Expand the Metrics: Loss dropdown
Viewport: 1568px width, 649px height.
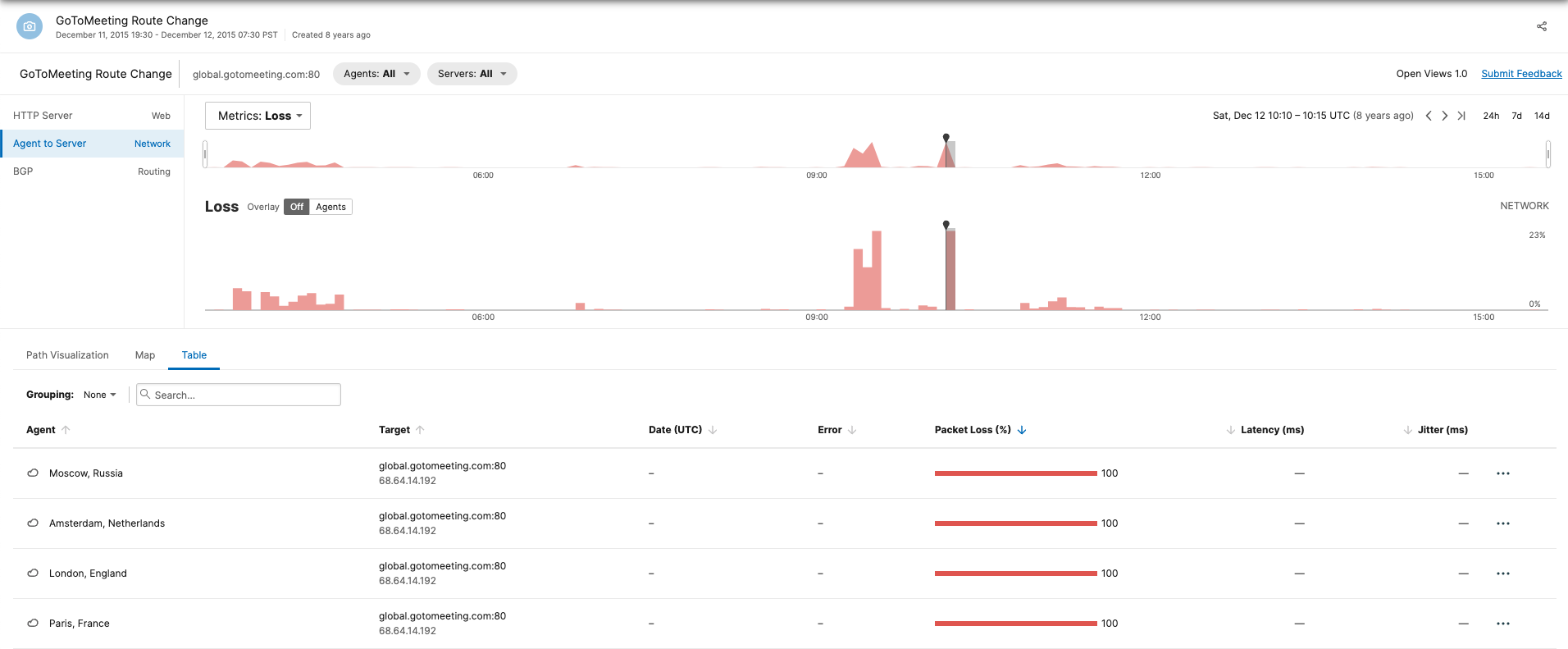click(258, 116)
